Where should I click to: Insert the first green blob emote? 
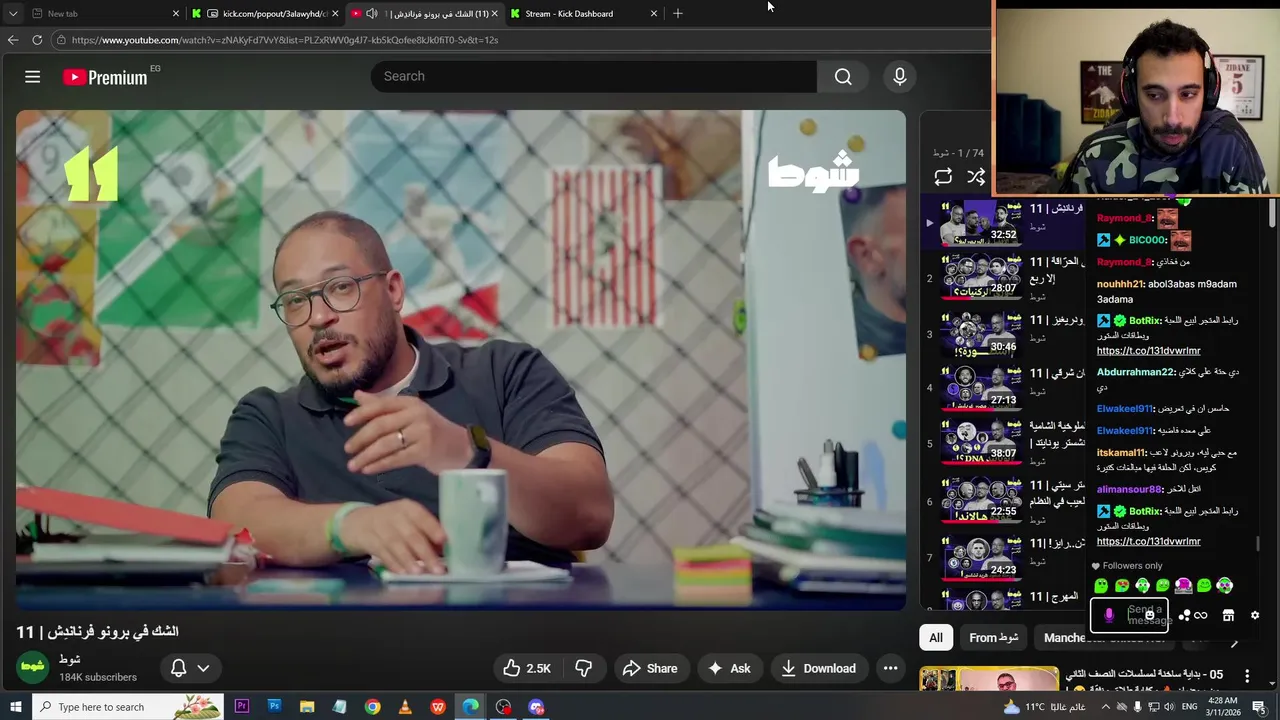(x=1101, y=586)
